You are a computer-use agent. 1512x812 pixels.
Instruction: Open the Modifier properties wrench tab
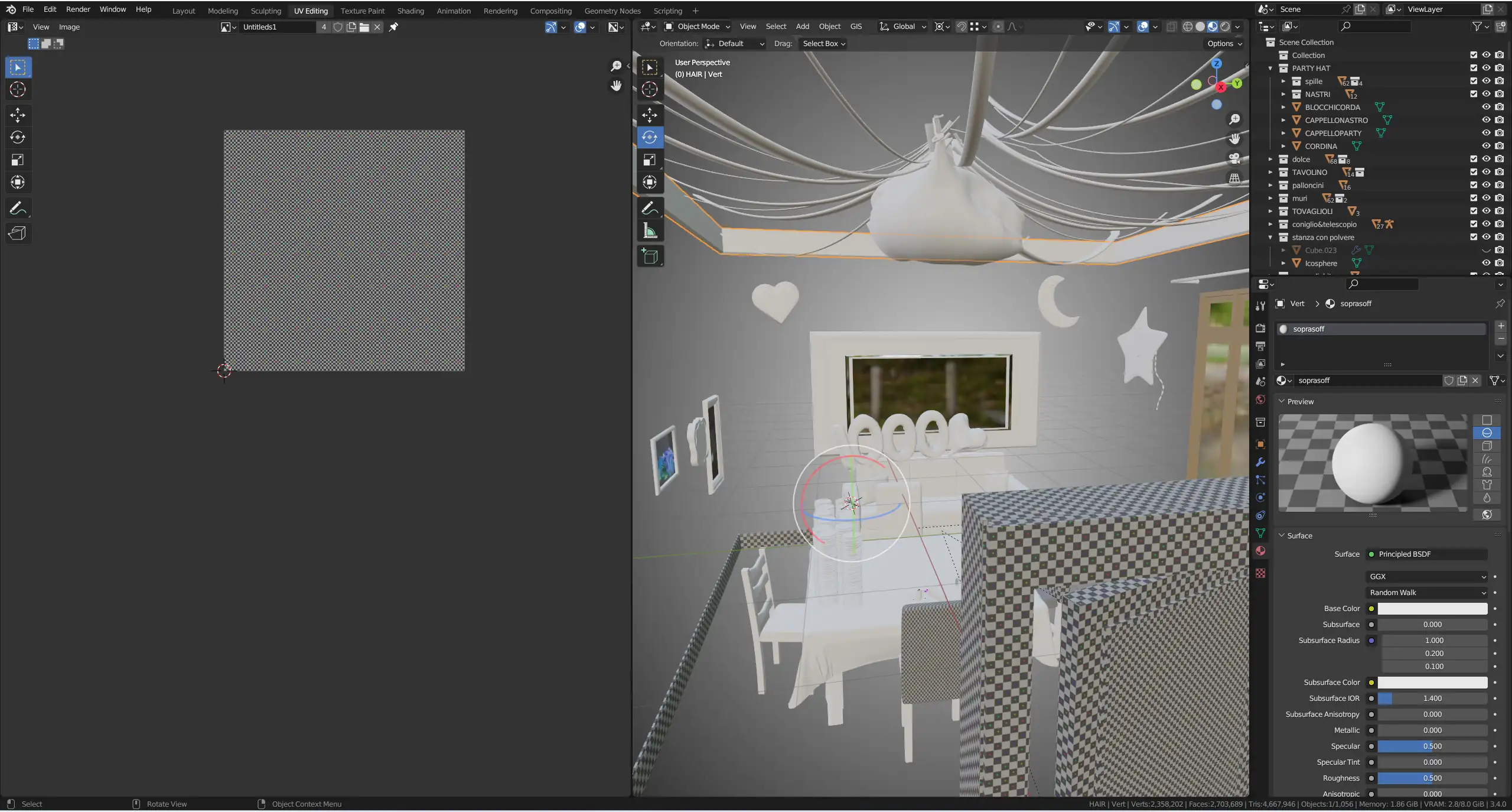coord(1260,462)
